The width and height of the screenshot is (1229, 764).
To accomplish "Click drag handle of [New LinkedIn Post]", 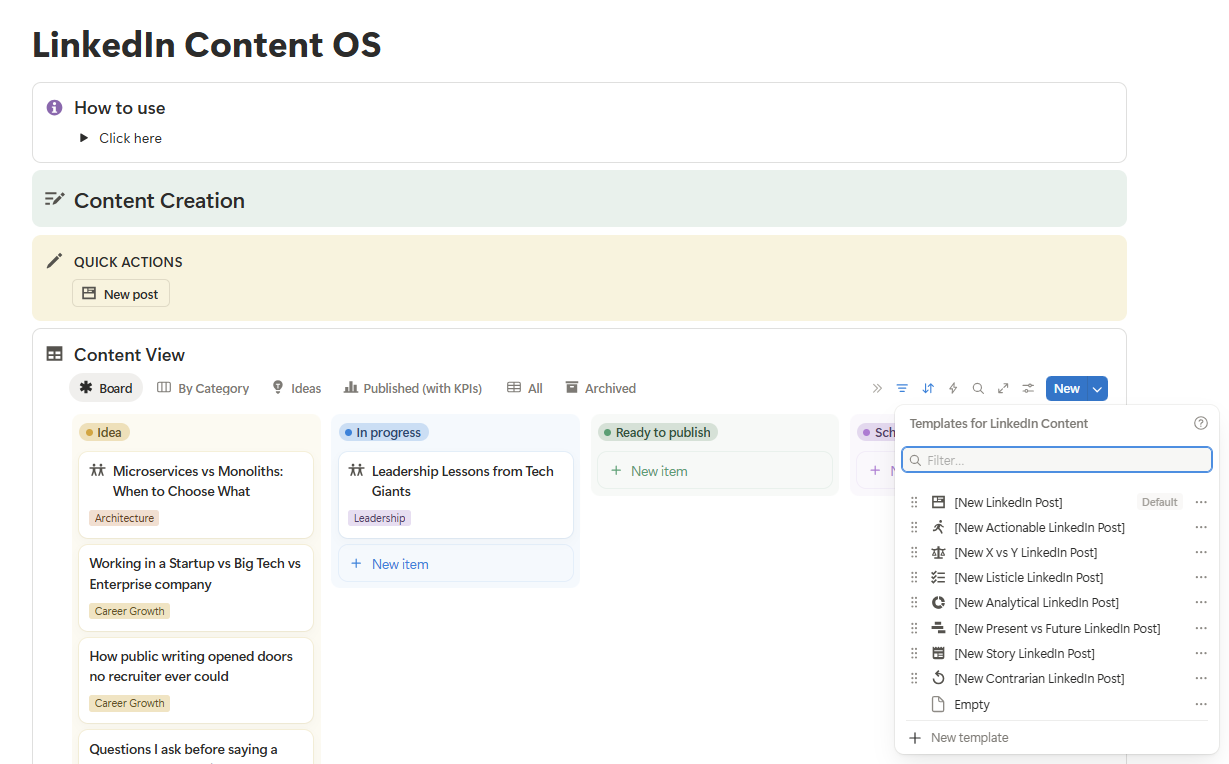I will click(914, 502).
